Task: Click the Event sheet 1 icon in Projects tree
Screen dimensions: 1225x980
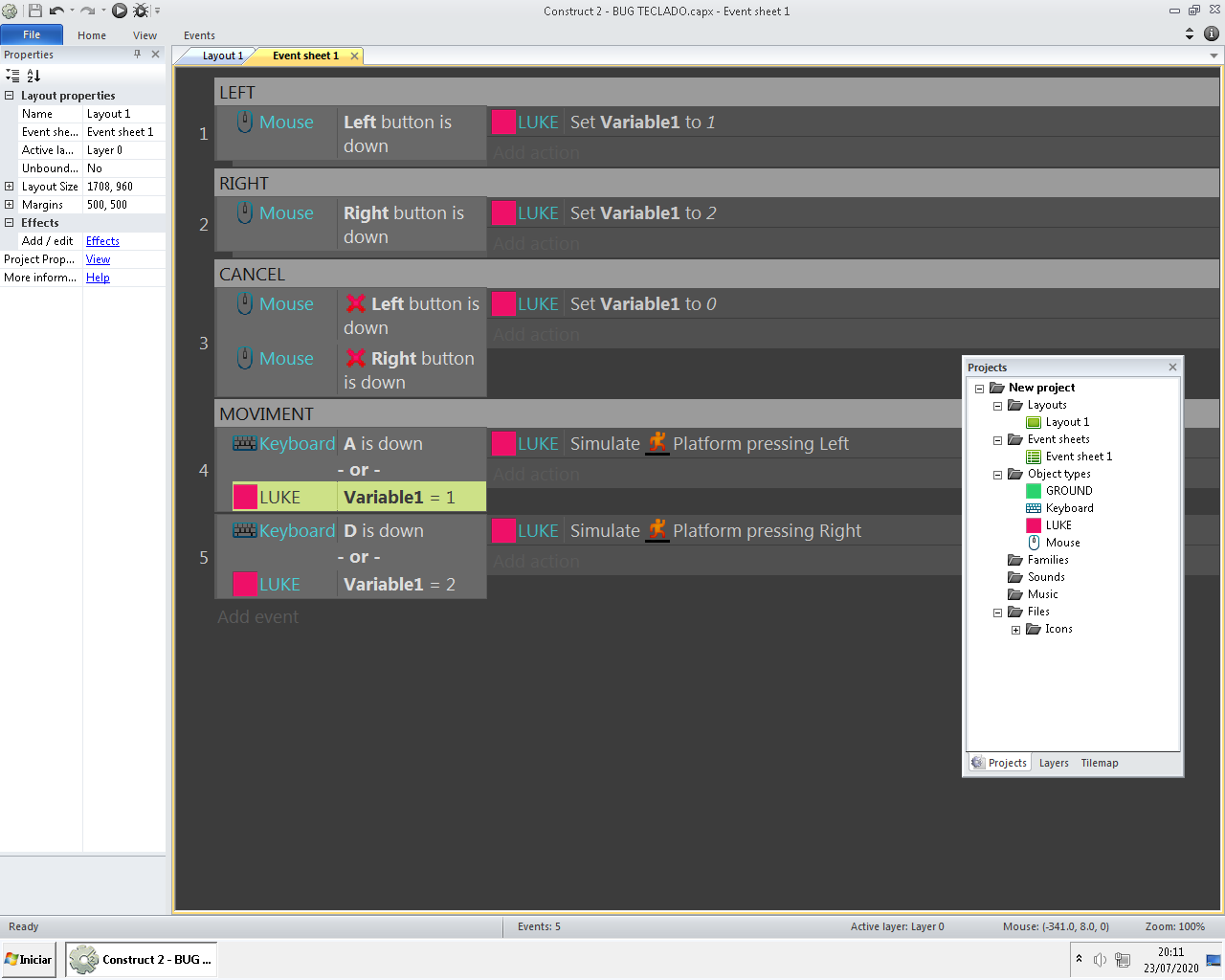Action: coord(1034,457)
